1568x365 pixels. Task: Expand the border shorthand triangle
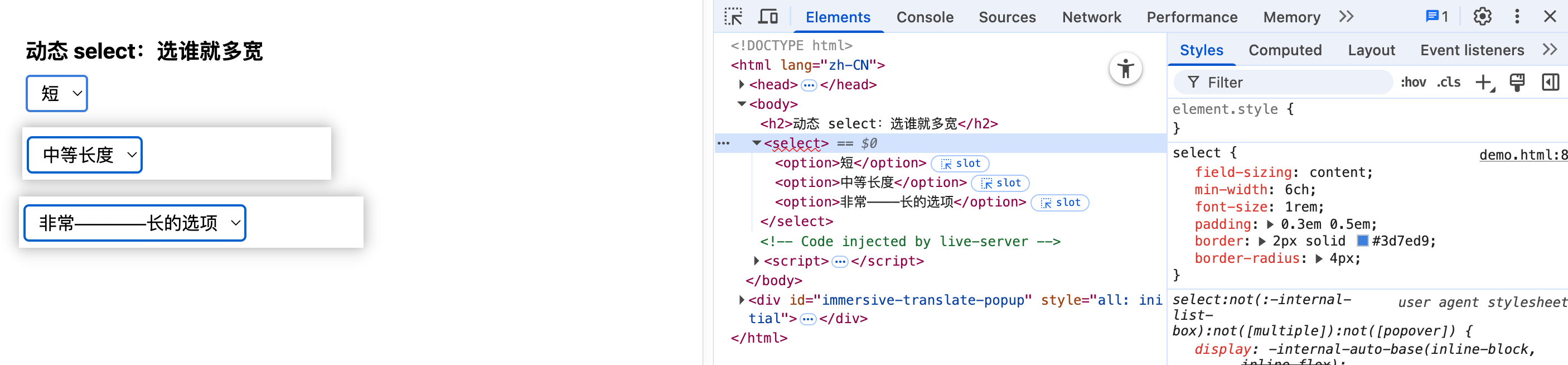point(1263,241)
